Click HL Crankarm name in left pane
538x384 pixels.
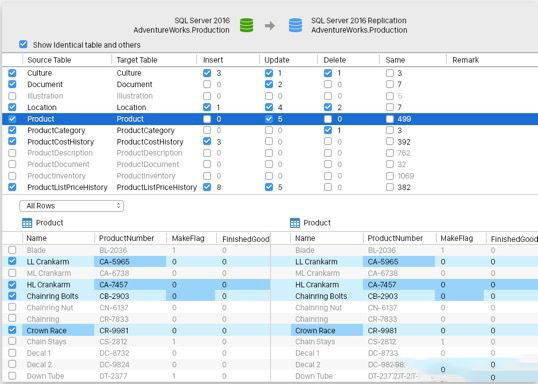click(x=48, y=285)
